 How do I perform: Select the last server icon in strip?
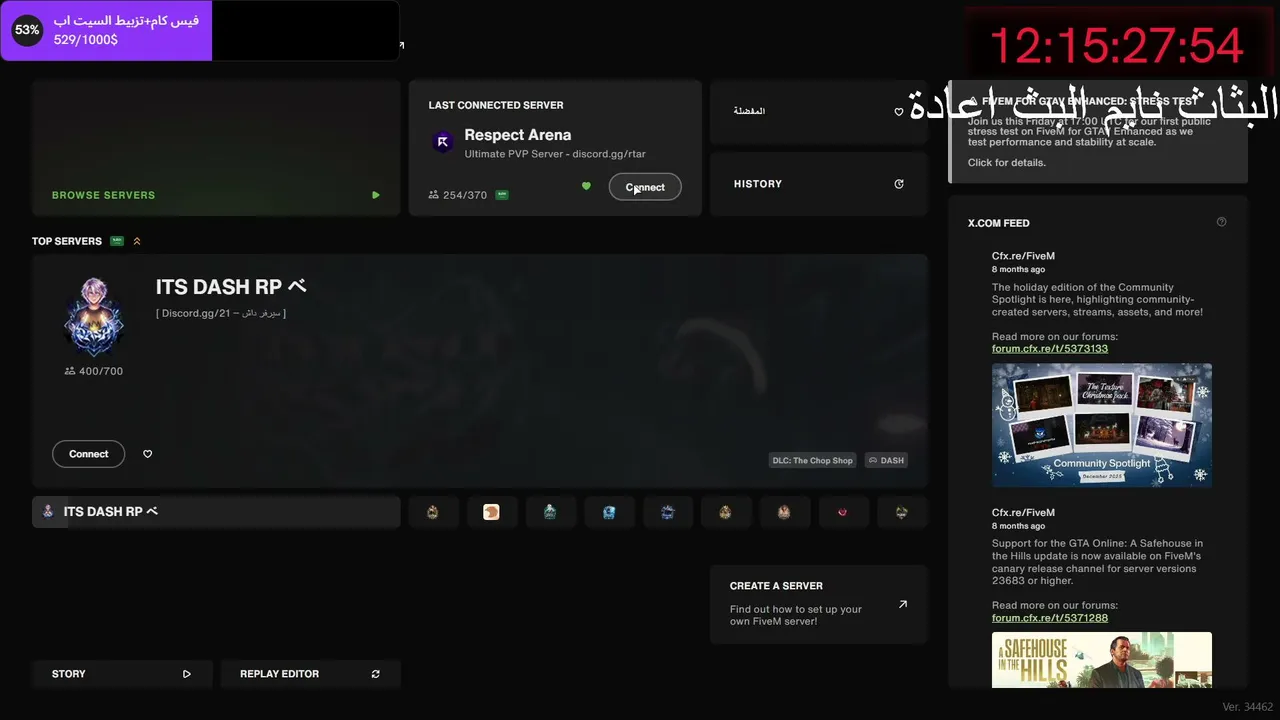click(x=902, y=512)
